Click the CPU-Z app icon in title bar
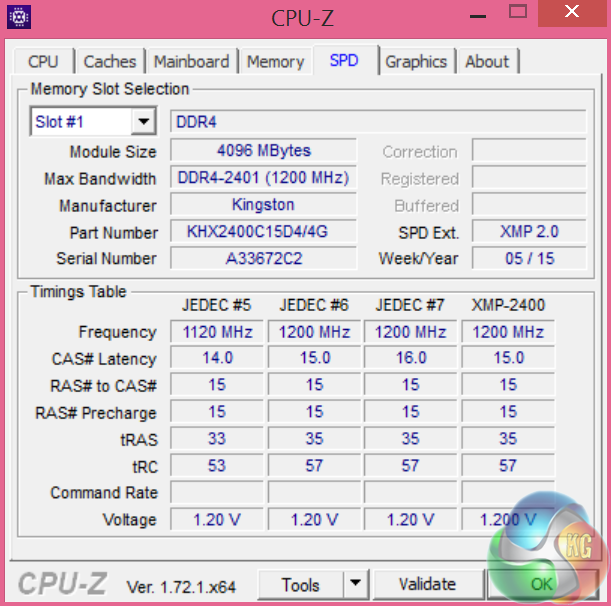 click(x=19, y=16)
